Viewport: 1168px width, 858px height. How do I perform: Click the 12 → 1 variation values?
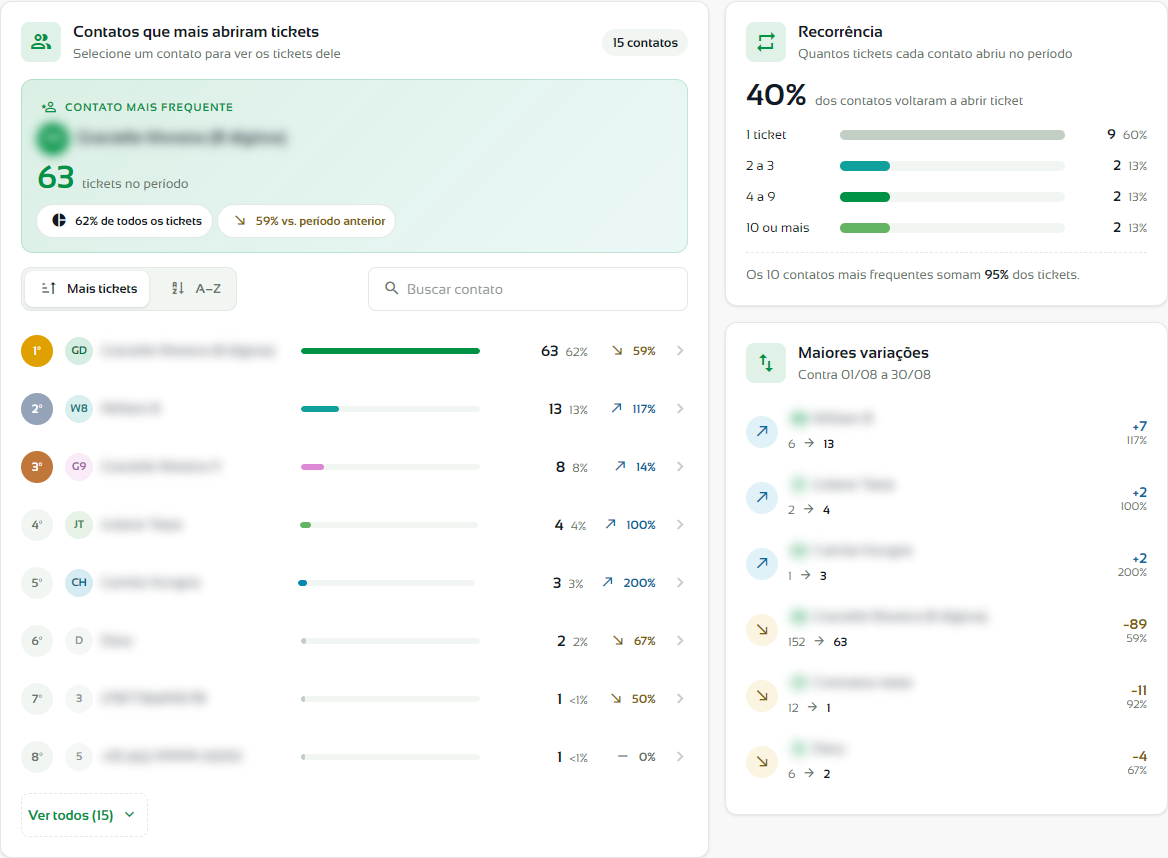coord(810,708)
